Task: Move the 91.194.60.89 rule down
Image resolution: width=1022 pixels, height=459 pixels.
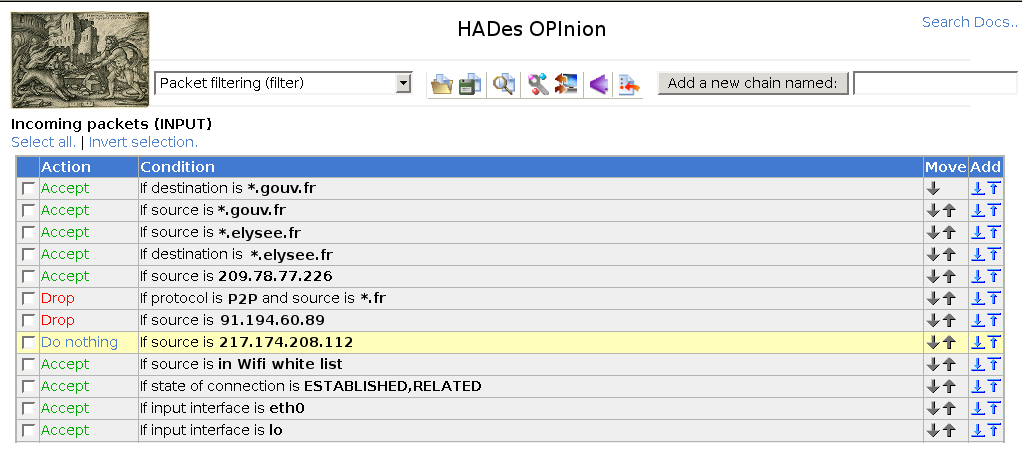Action: tap(933, 320)
